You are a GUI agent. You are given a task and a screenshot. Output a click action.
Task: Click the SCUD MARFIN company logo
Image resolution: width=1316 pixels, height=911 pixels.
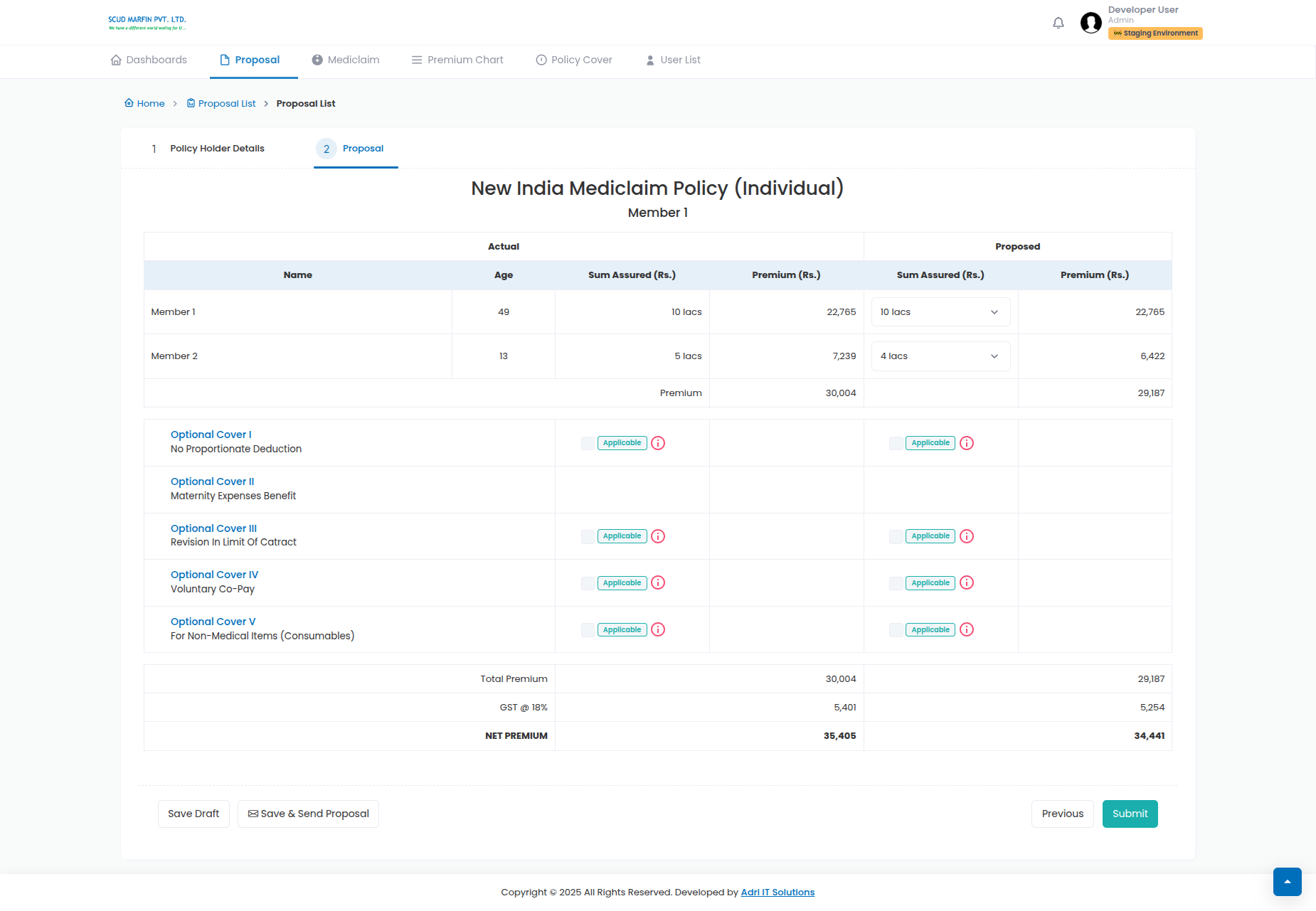pyautogui.click(x=147, y=23)
